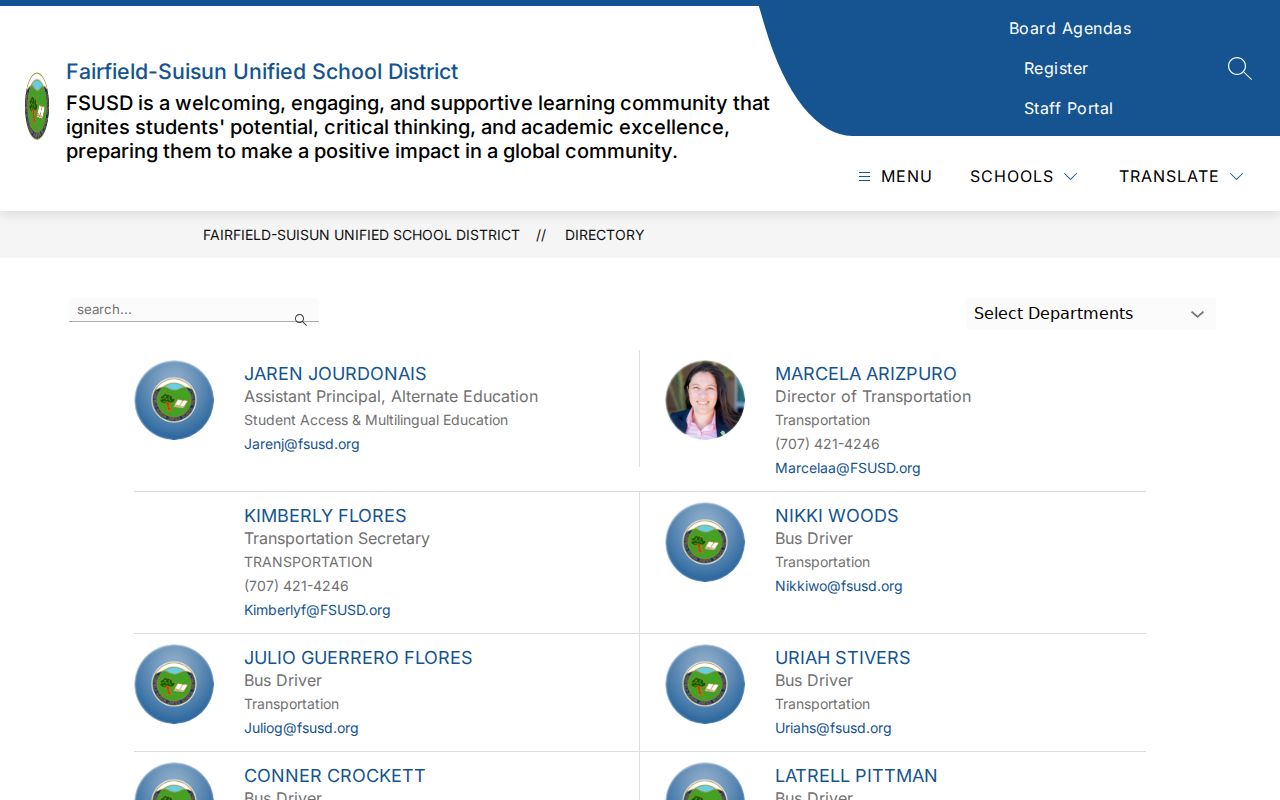1280x800 pixels.
Task: Click 'Transportation Secretary' title text
Action: (337, 538)
